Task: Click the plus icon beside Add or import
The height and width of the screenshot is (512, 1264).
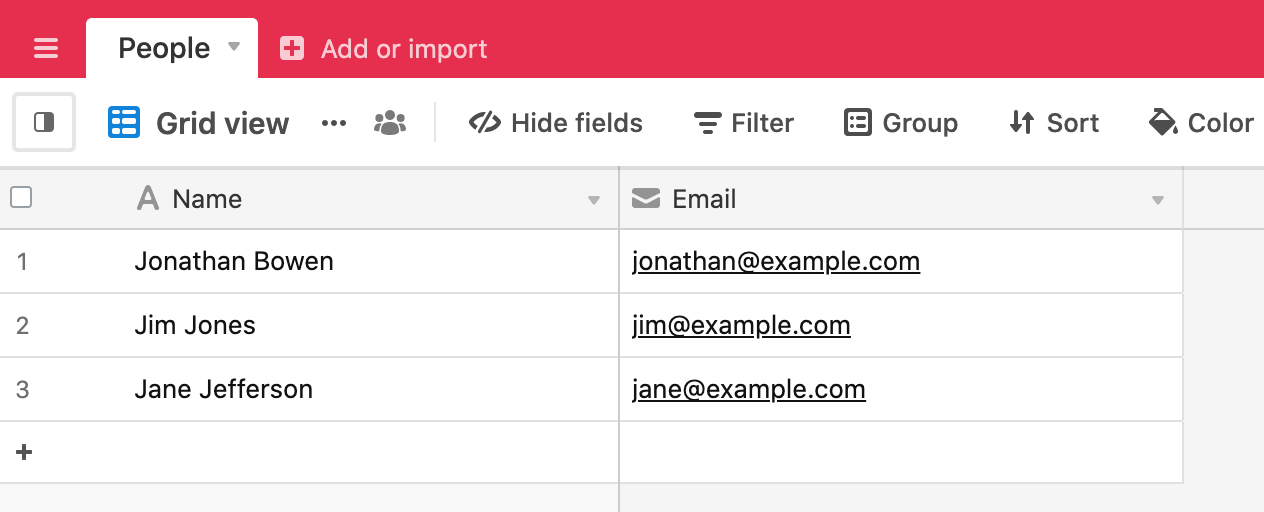Action: pos(292,48)
